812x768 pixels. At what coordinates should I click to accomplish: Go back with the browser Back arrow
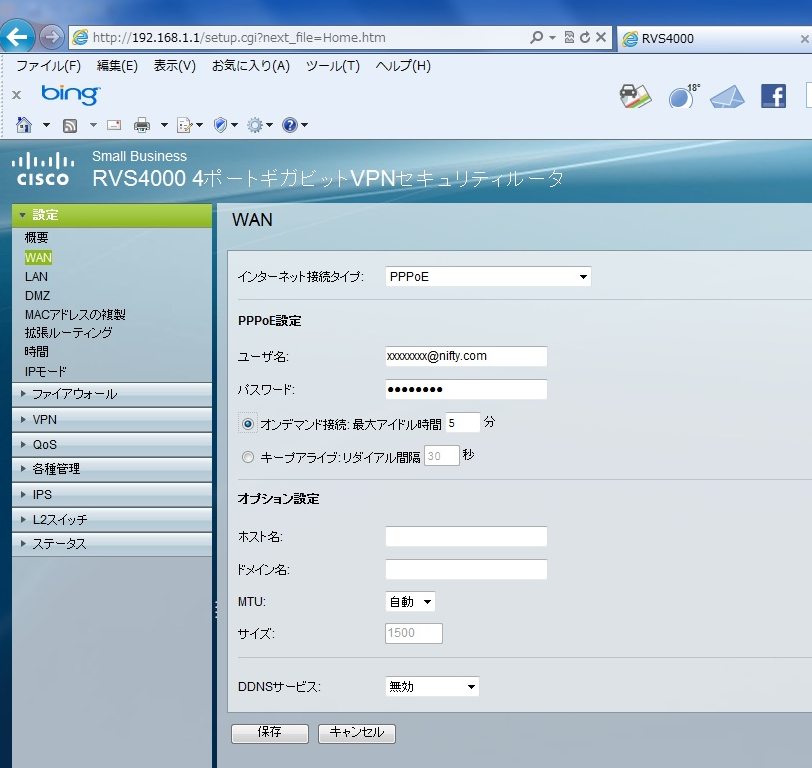(x=17, y=37)
